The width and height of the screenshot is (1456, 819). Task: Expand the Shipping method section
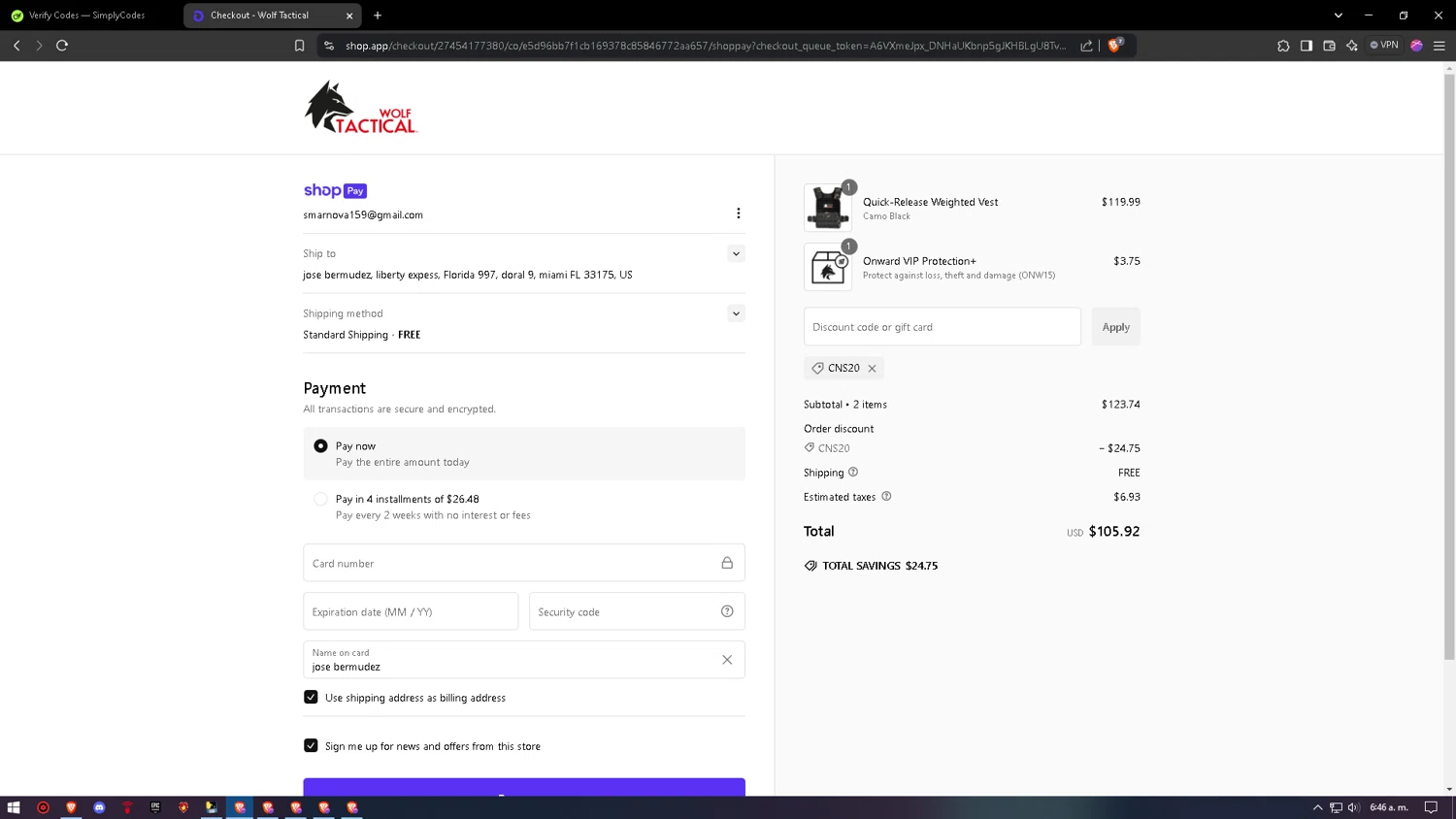736,313
